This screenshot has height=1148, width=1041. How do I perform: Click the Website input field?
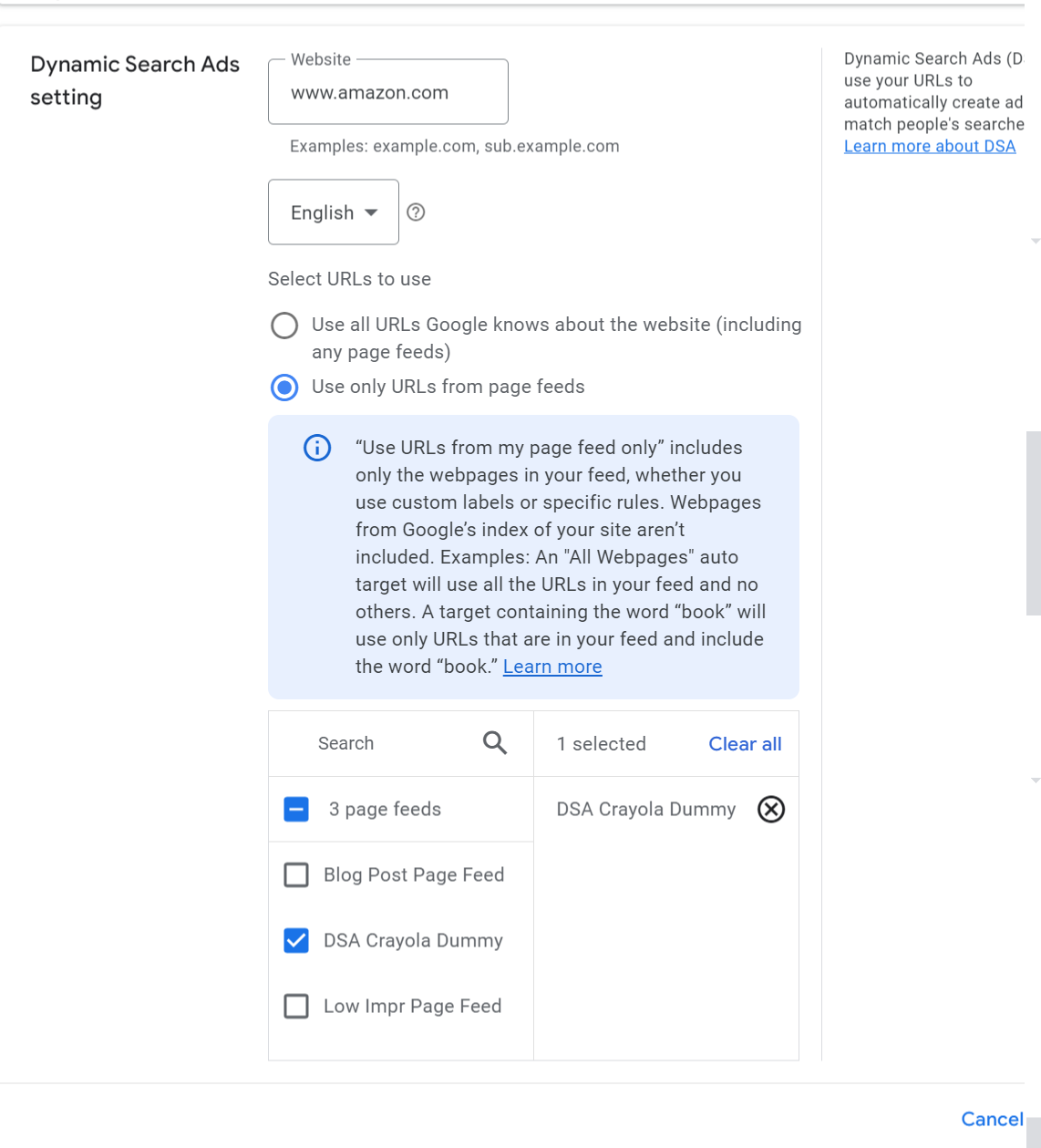point(388,92)
